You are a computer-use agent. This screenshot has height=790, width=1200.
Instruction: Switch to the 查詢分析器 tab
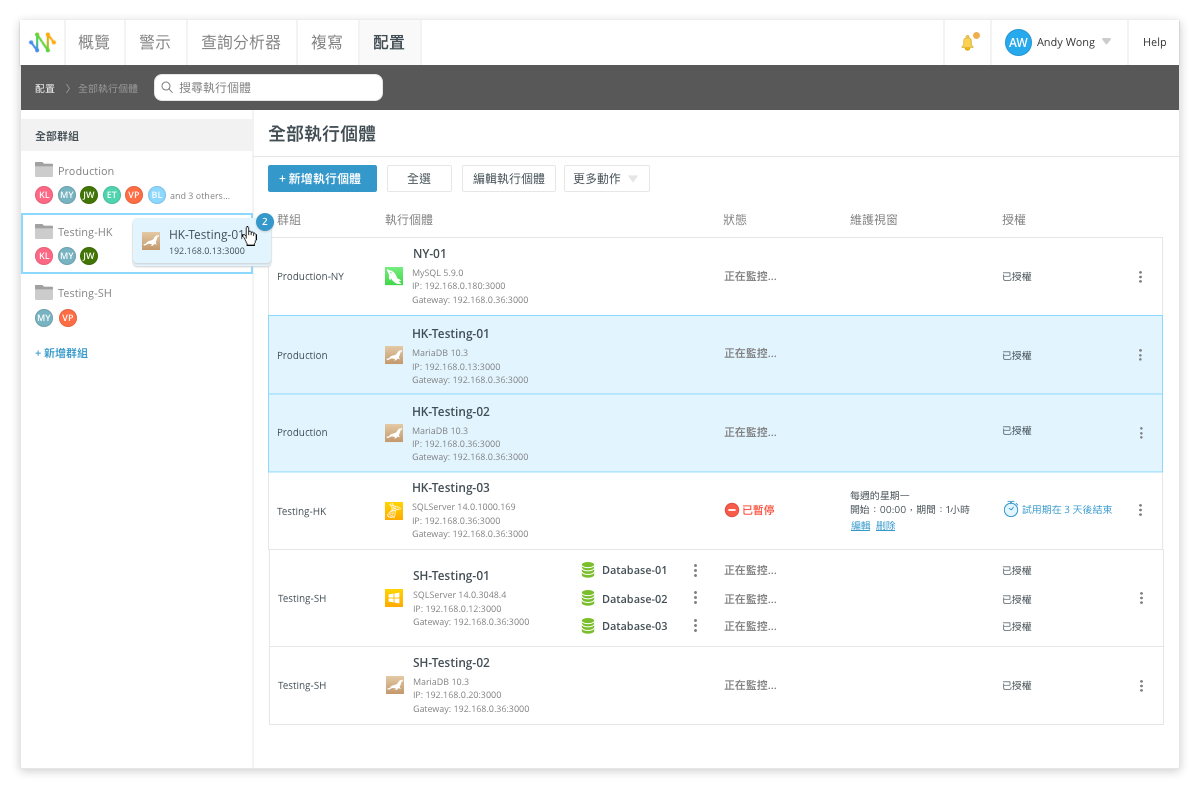click(x=241, y=42)
